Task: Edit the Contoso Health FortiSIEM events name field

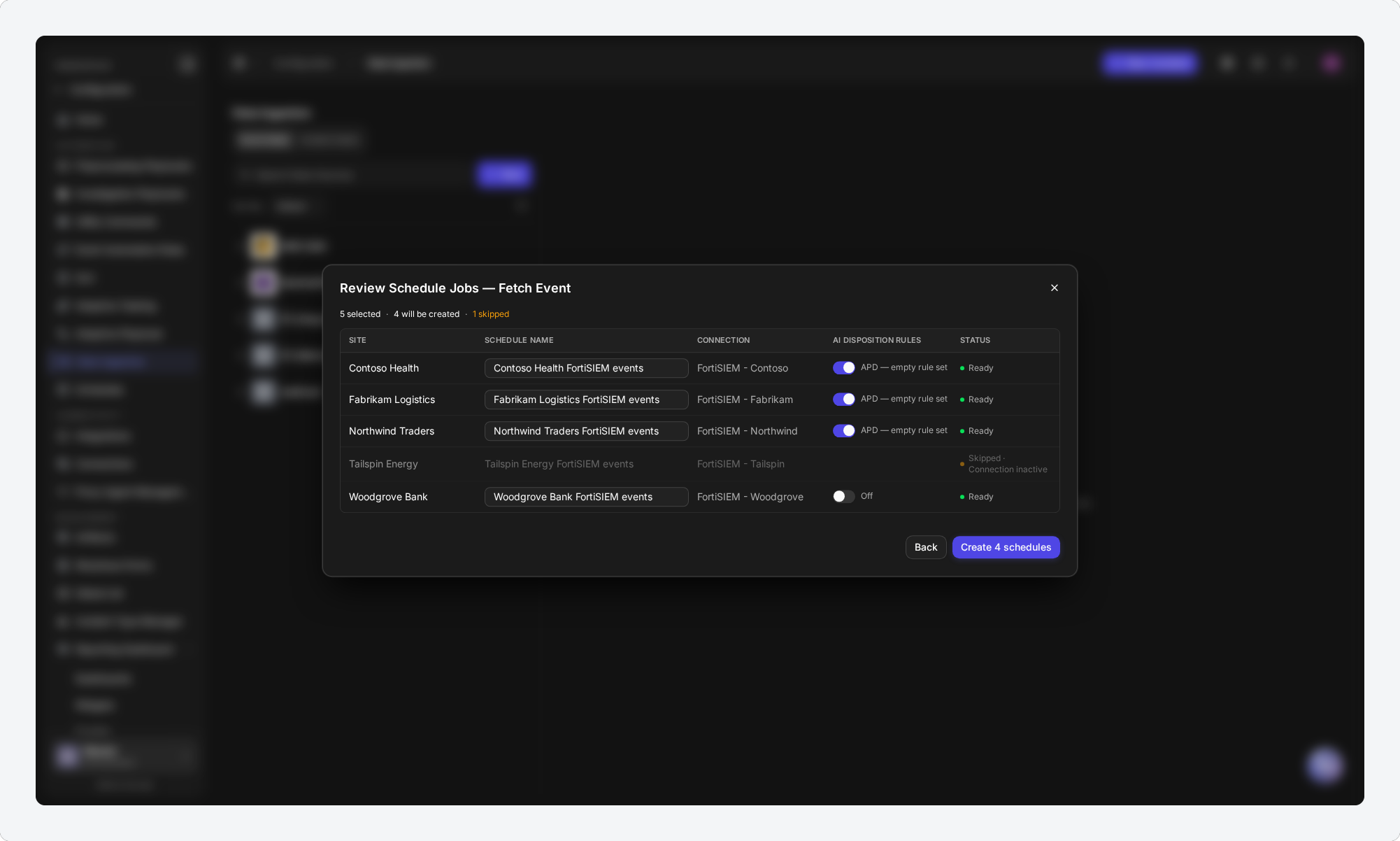Action: click(586, 368)
